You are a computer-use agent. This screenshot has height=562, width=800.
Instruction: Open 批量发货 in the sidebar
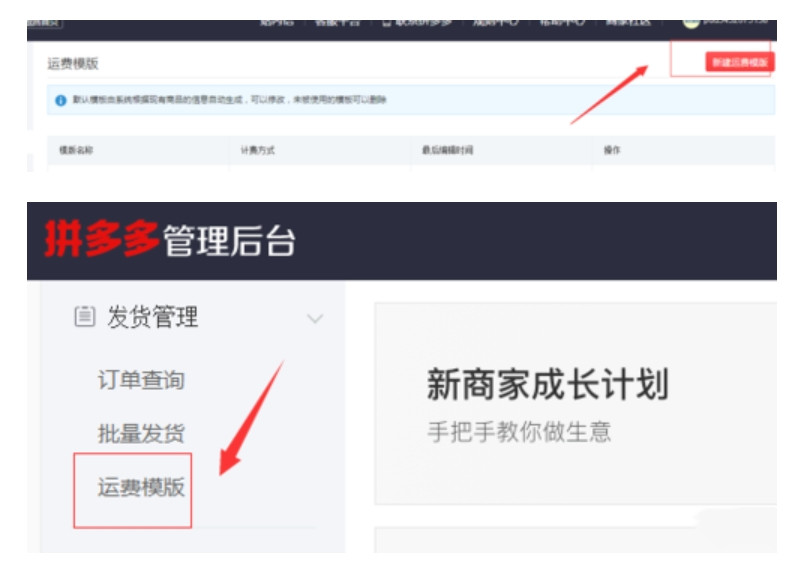141,433
